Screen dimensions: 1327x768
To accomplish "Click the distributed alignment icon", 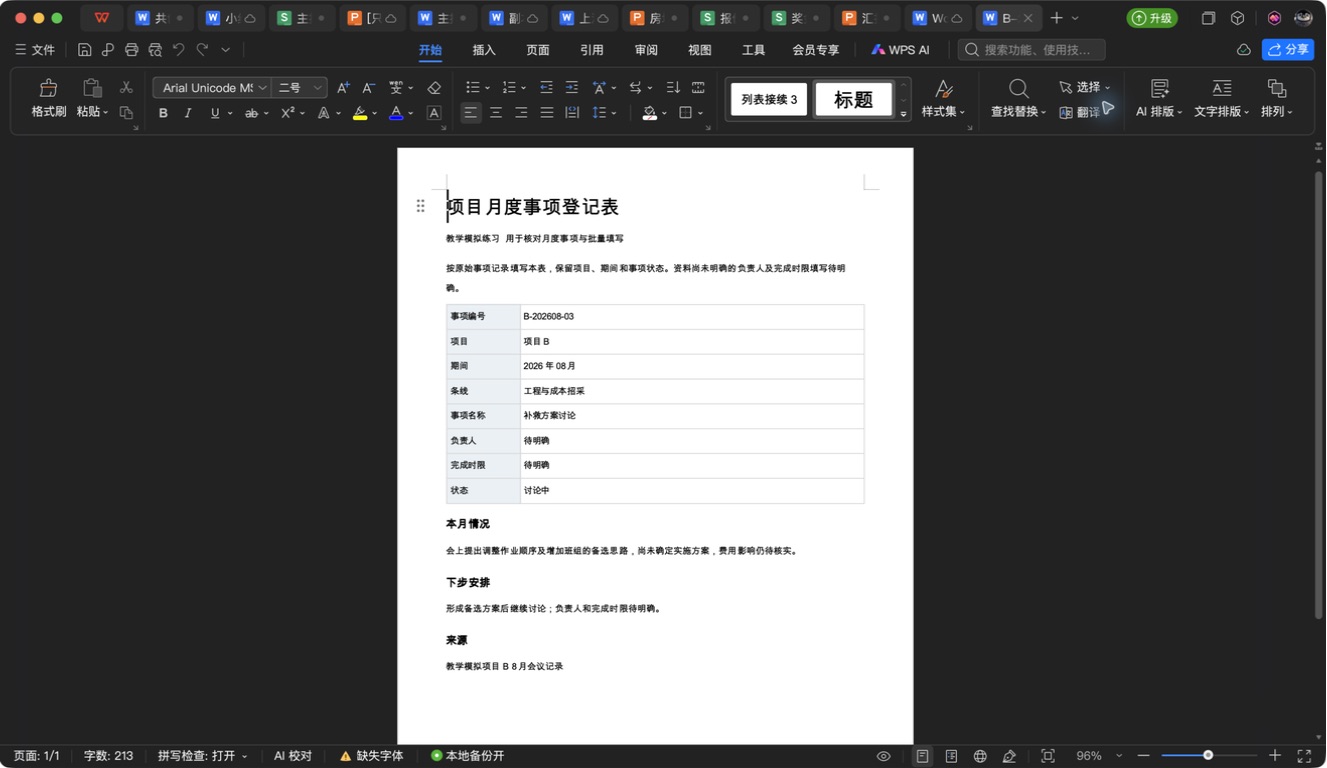I will point(572,113).
